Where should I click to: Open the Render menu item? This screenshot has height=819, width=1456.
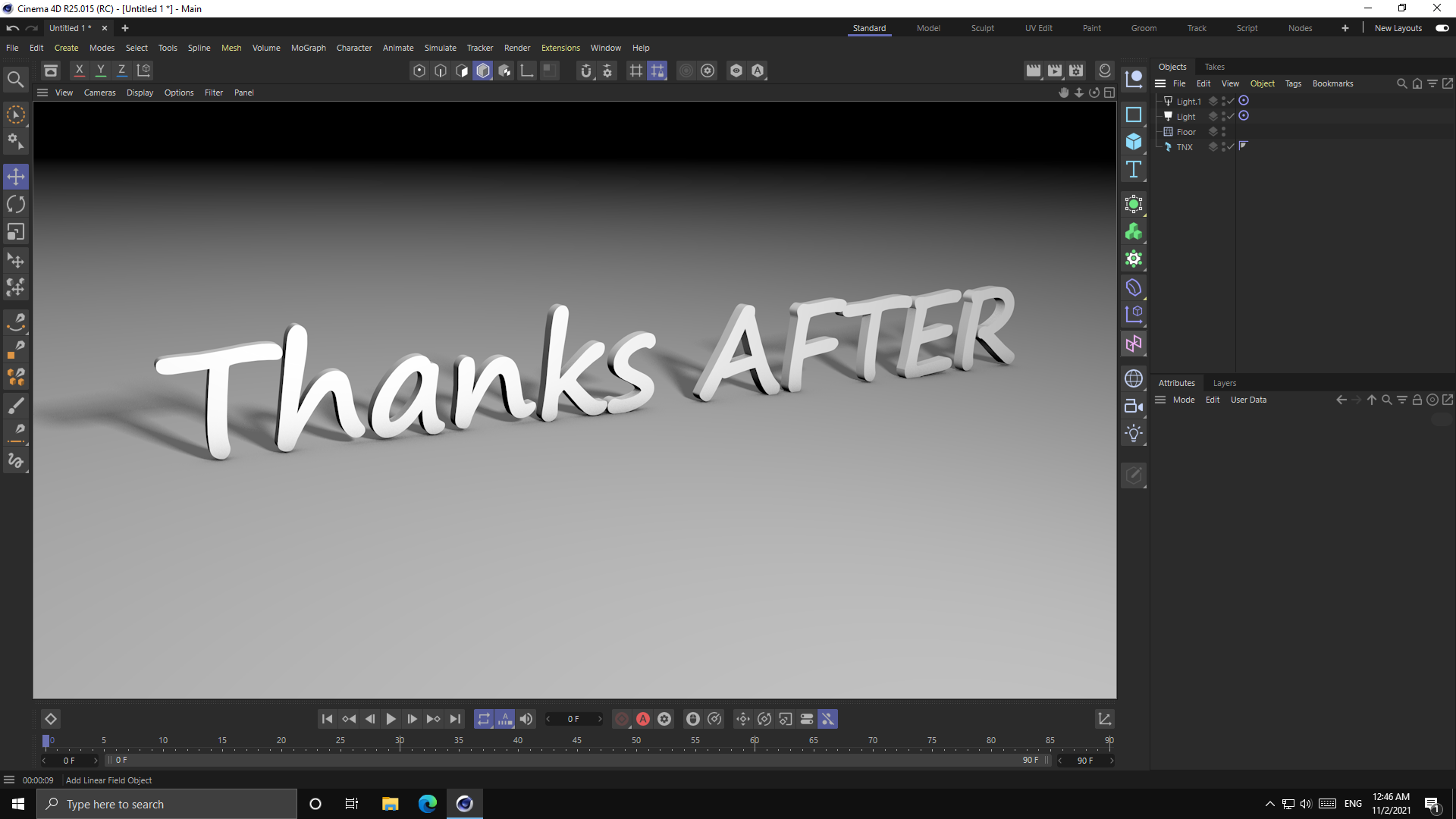(518, 47)
